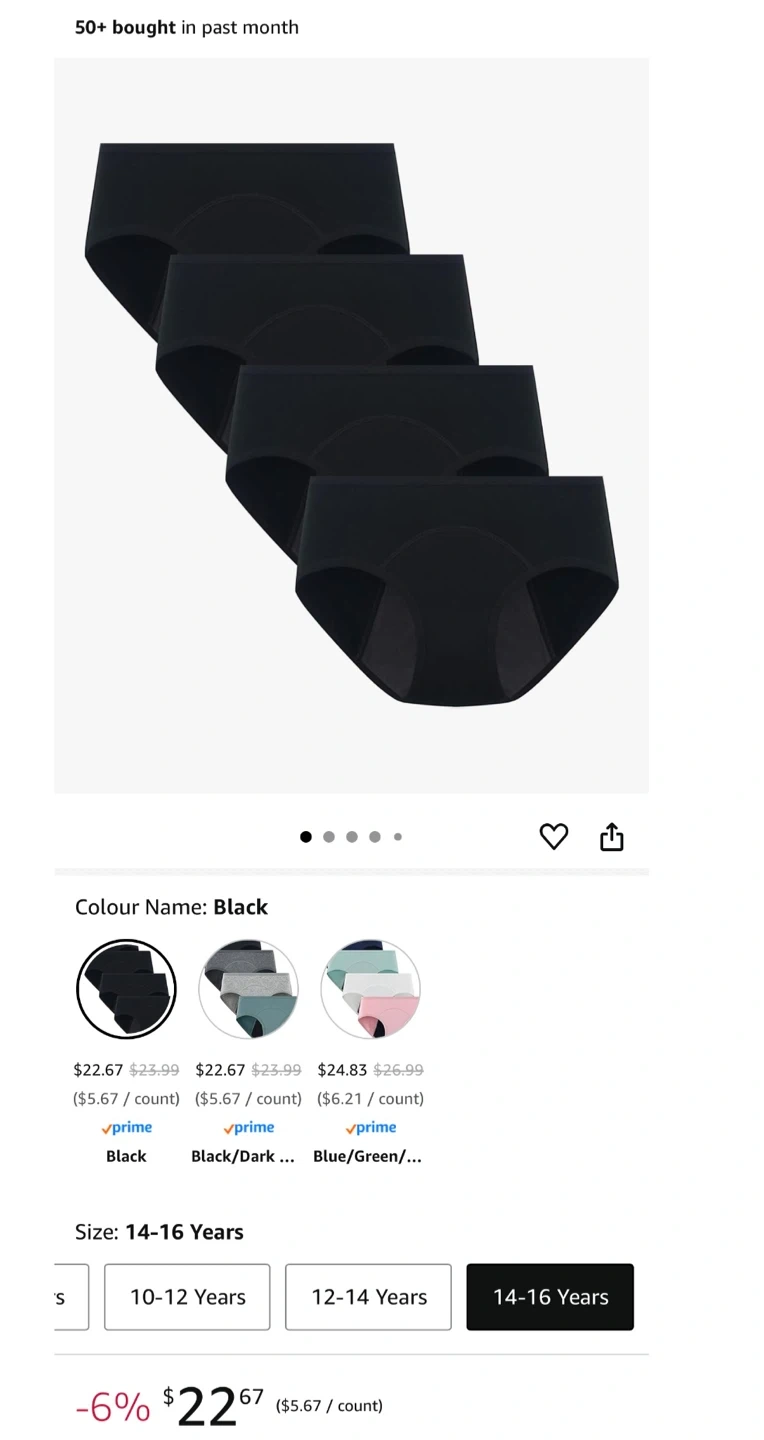Choose size 14-16 Years
This screenshot has height=1440, width=764.
click(550, 1297)
